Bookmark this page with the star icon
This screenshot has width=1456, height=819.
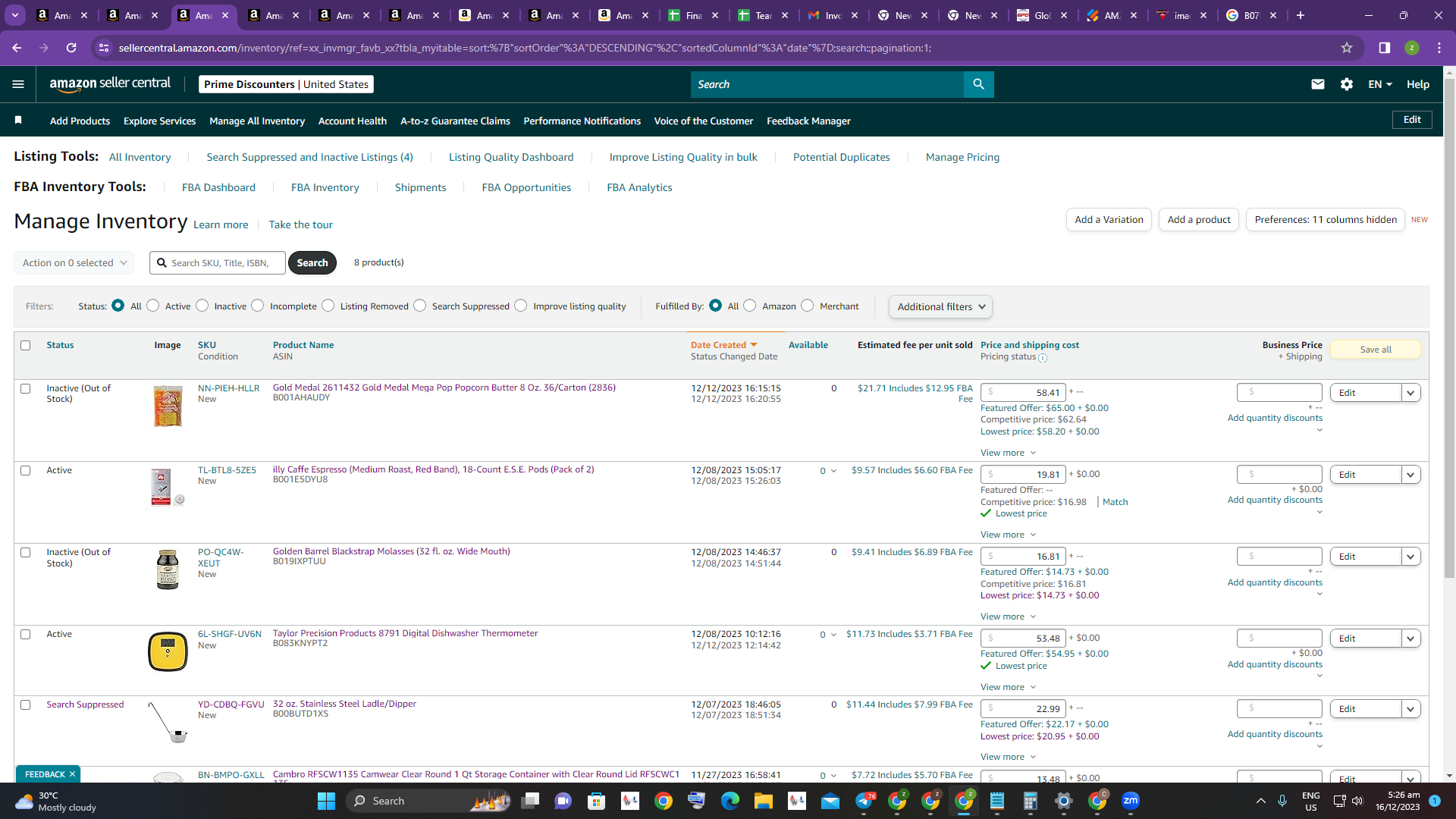[1347, 48]
